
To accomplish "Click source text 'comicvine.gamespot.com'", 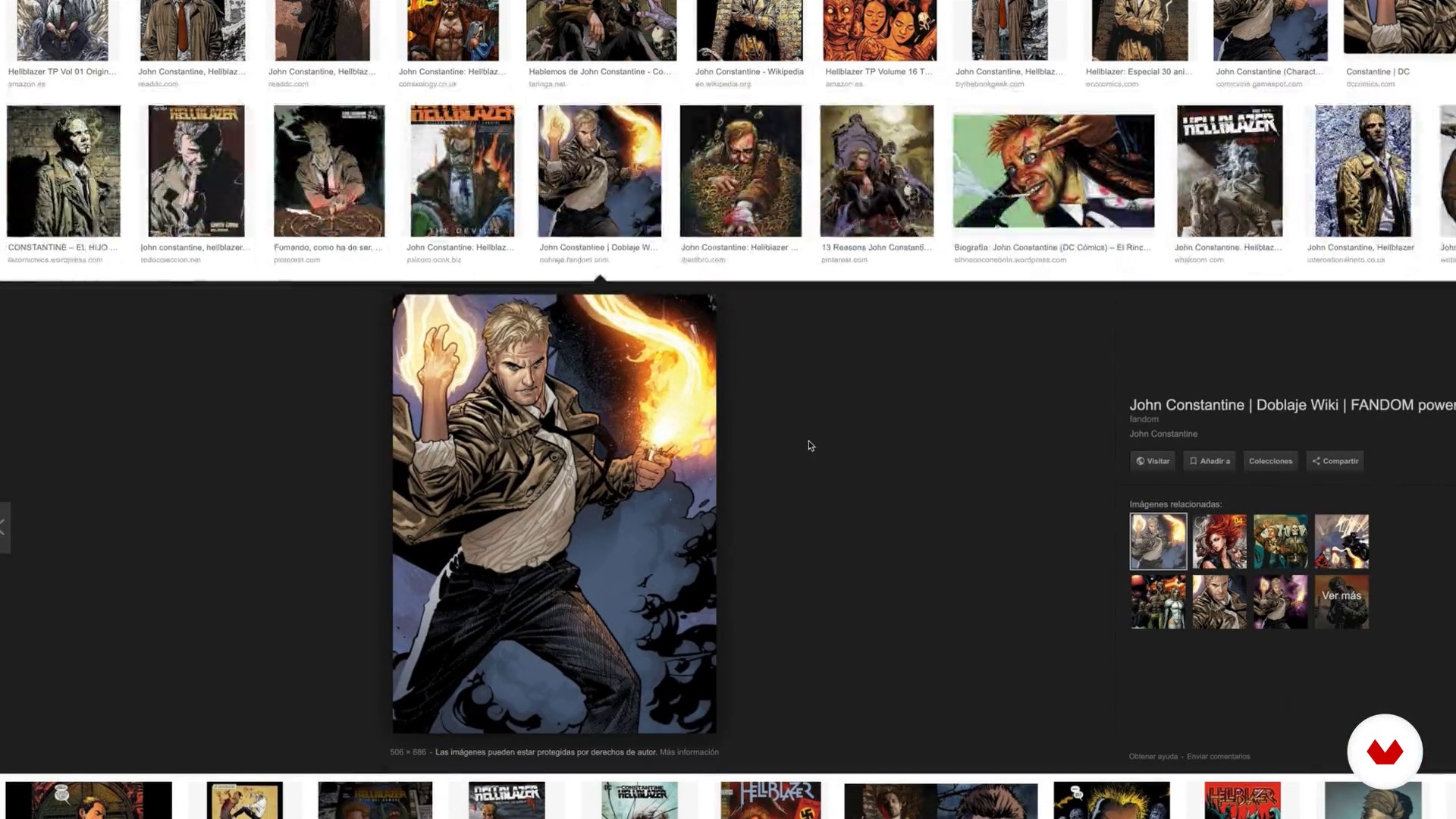I will [x=1259, y=84].
